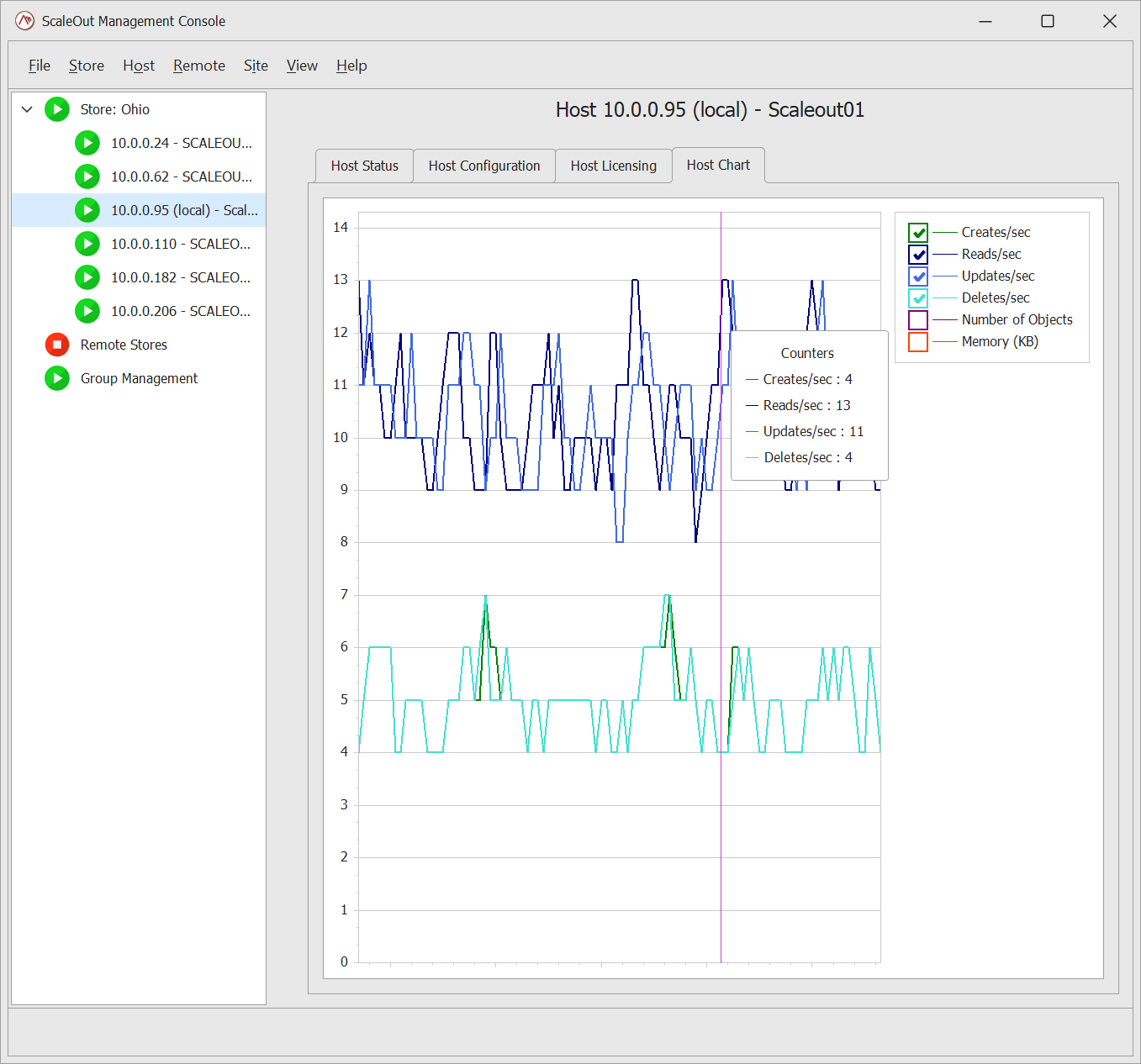Click the 'Reads/sec : 13' tooltip value
The image size is (1141, 1064).
pyautogui.click(x=807, y=406)
